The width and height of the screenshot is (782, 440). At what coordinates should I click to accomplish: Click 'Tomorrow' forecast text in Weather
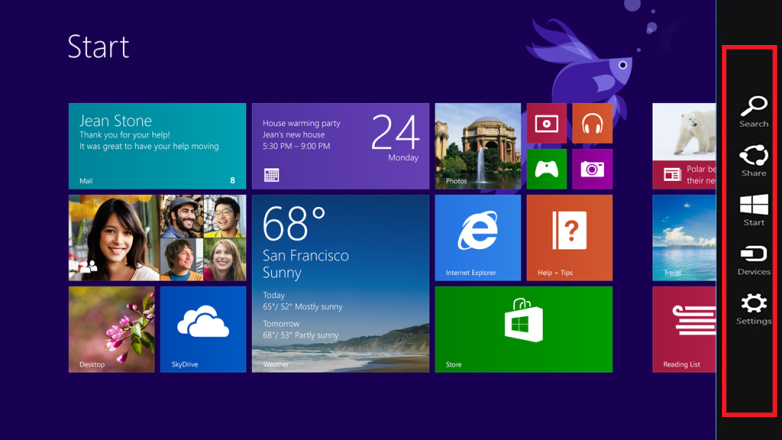coord(281,324)
